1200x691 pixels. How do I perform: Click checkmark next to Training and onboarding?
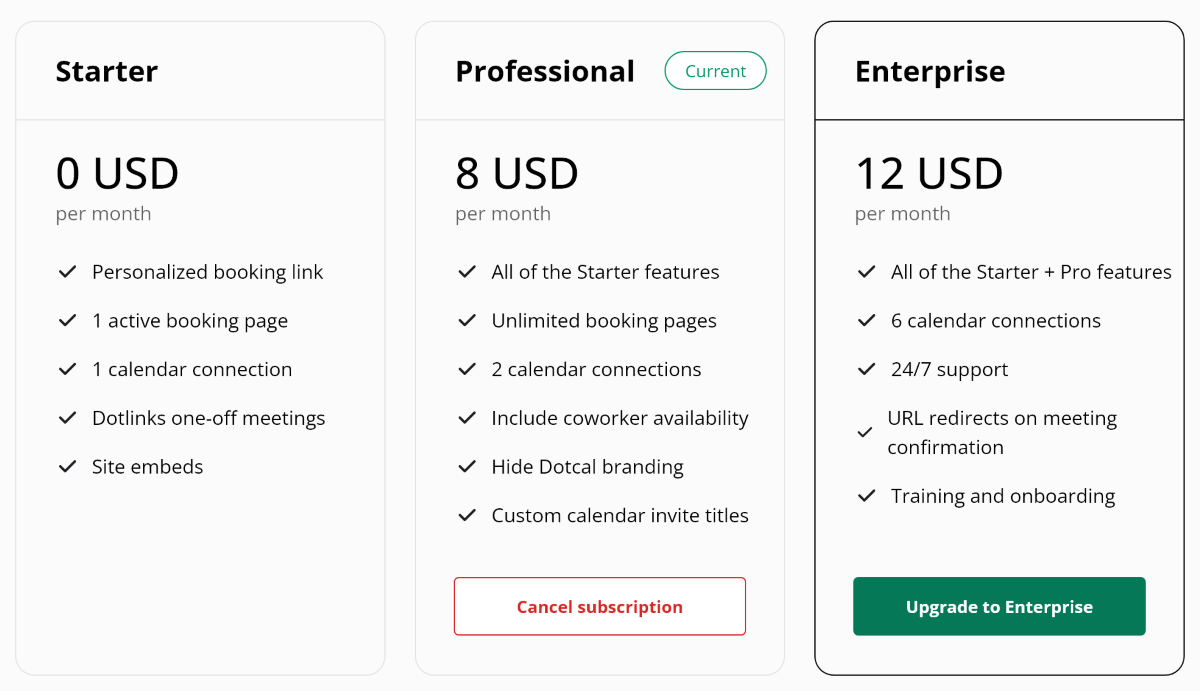pos(867,496)
